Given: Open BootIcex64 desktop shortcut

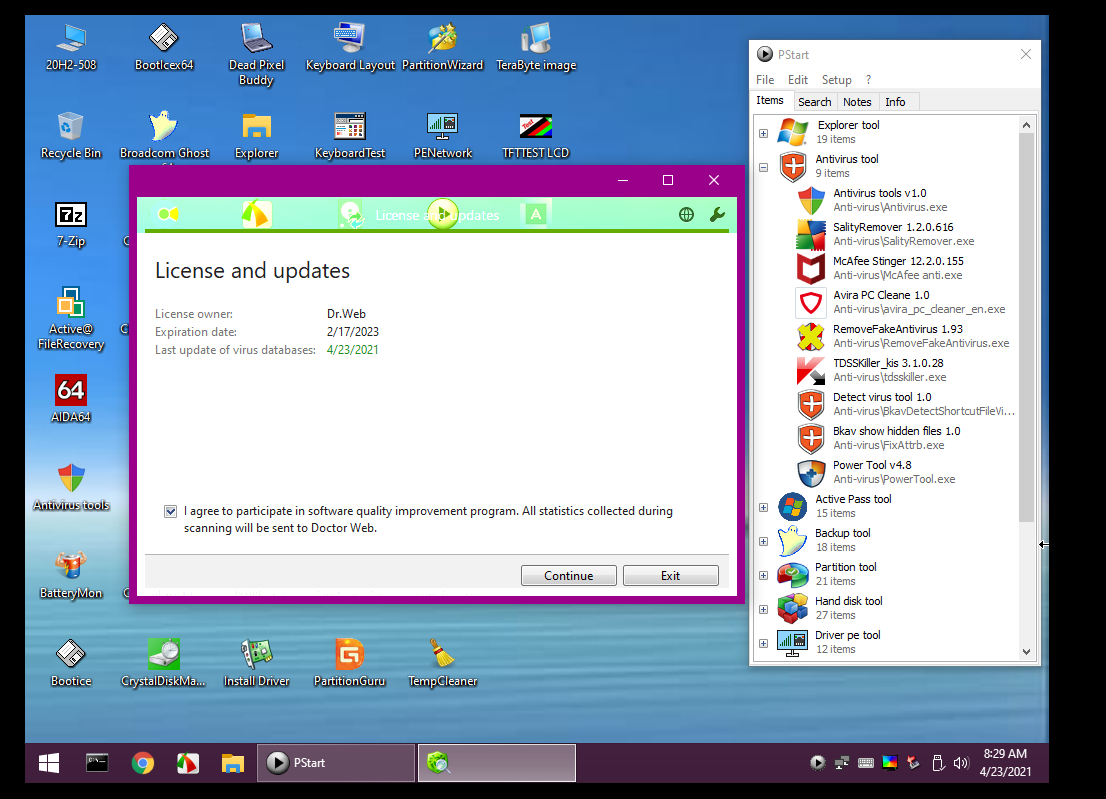Looking at the screenshot, I should (x=164, y=48).
